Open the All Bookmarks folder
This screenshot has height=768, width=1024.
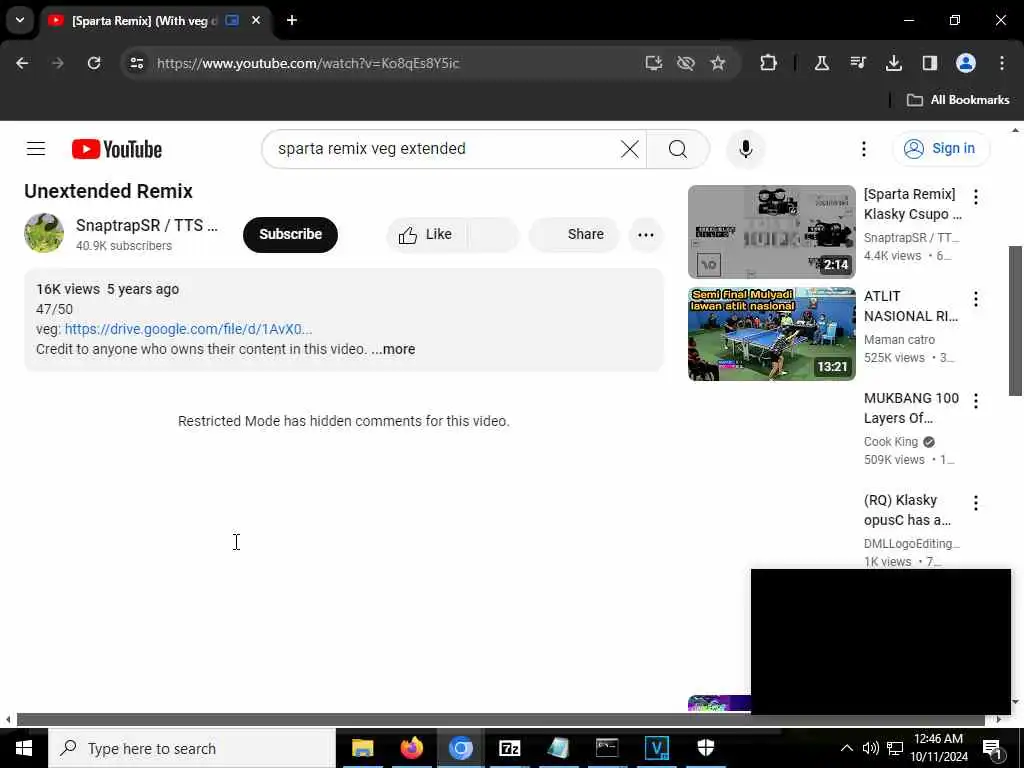coord(958,100)
